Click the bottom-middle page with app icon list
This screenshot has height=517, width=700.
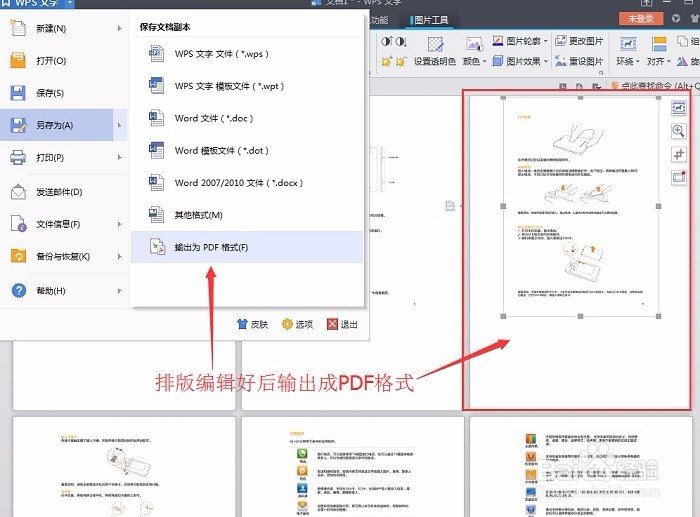[353, 467]
